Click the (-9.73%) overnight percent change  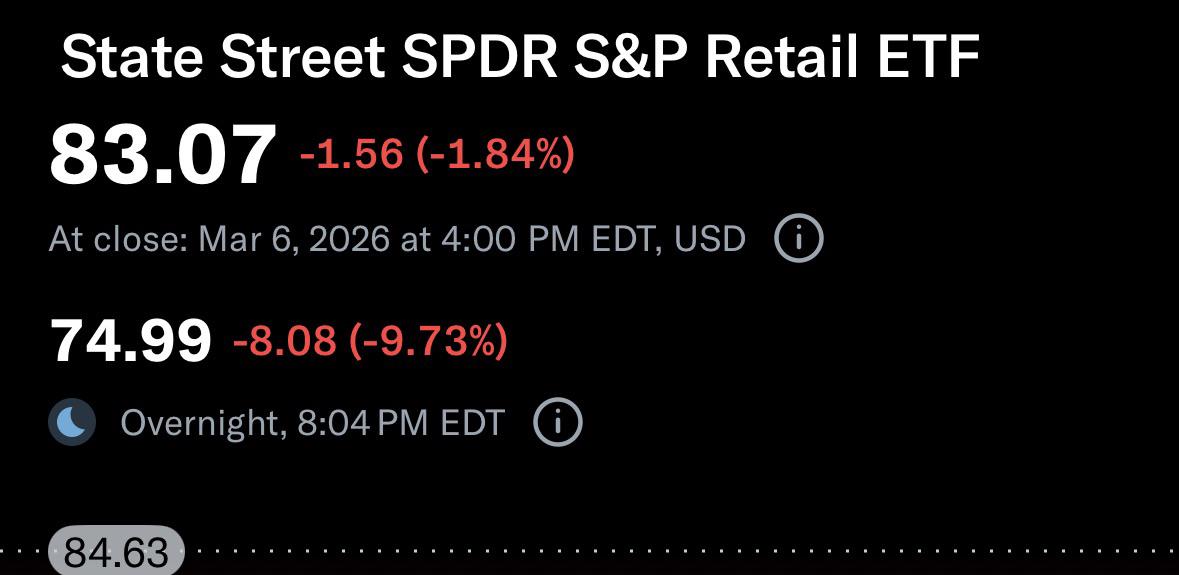point(428,341)
